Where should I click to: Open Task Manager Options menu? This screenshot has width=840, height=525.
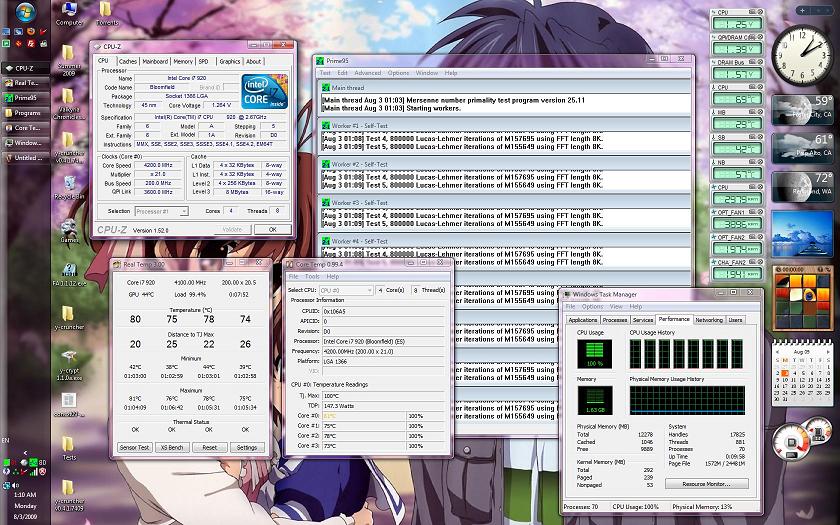592,306
